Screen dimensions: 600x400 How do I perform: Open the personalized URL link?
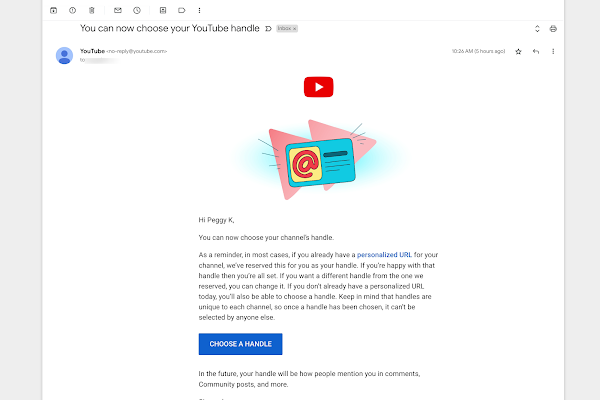pyautogui.click(x=384, y=255)
